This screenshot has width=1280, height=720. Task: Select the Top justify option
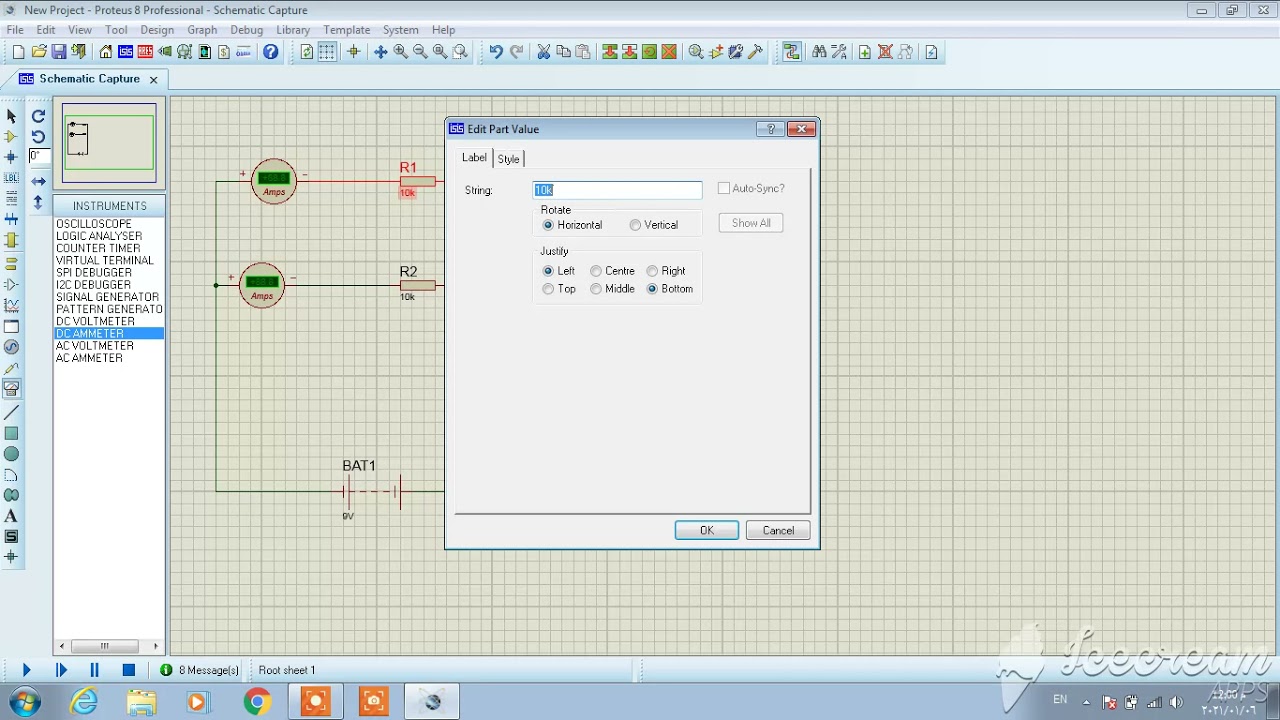559,289
